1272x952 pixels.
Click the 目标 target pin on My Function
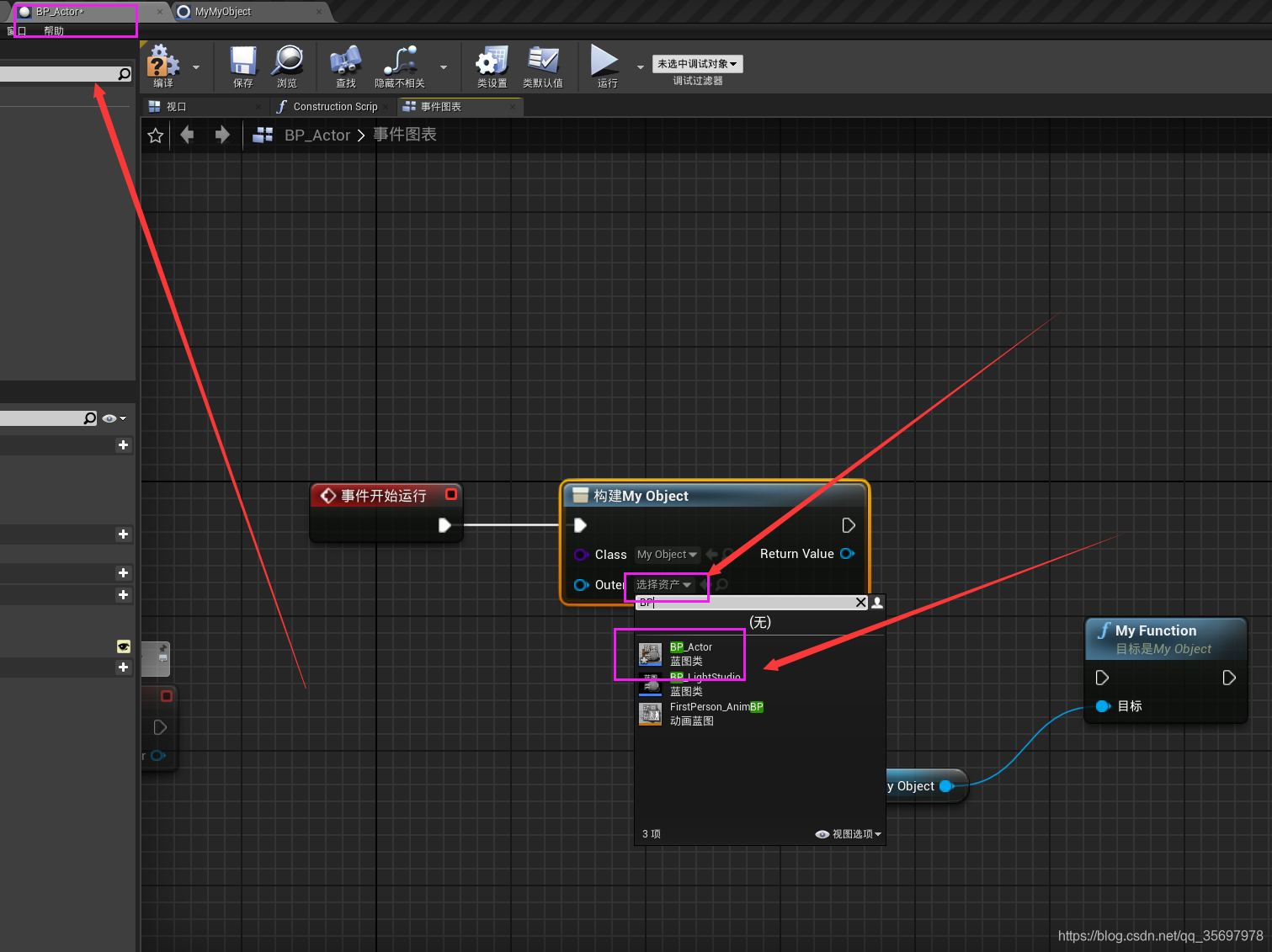(1104, 706)
